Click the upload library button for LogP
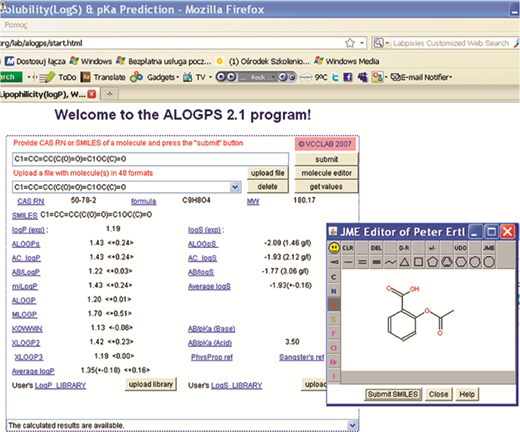The image size is (520, 432). [151, 384]
